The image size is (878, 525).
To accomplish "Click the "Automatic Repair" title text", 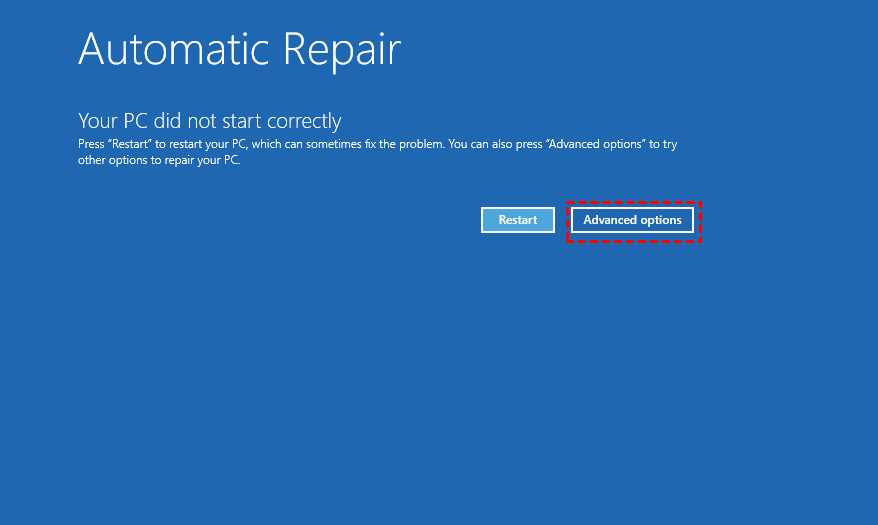I will [239, 49].
